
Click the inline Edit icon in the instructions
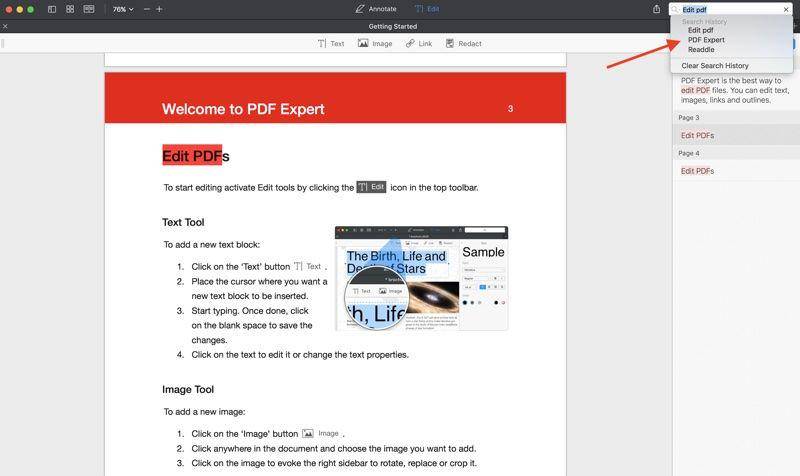(x=371, y=187)
